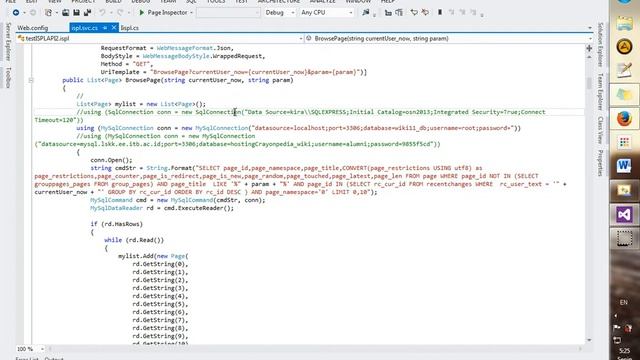The image size is (640, 360).
Task: Click the 'MySqlDataReader rd' code line
Action: [162, 208]
